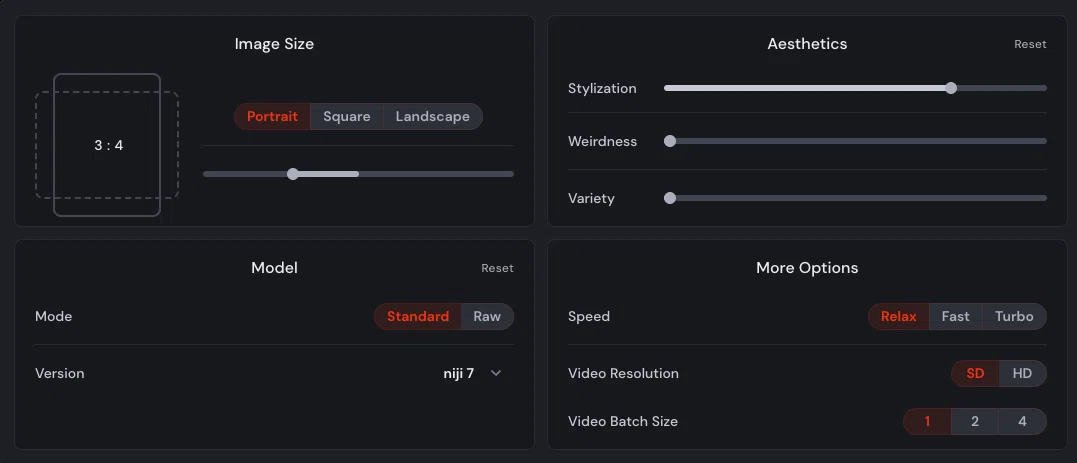Select Fast speed
Viewport: 1077px width, 463px height.
click(955, 317)
